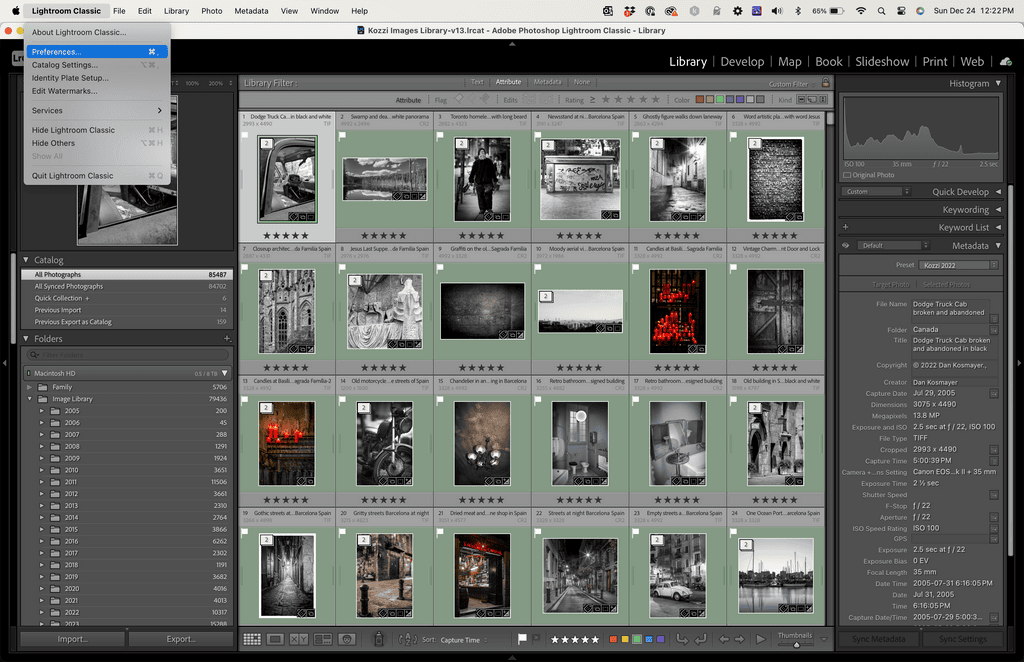The image size is (1024, 662).
Task: Adjust the Thumbnails size slider
Action: (x=796, y=644)
